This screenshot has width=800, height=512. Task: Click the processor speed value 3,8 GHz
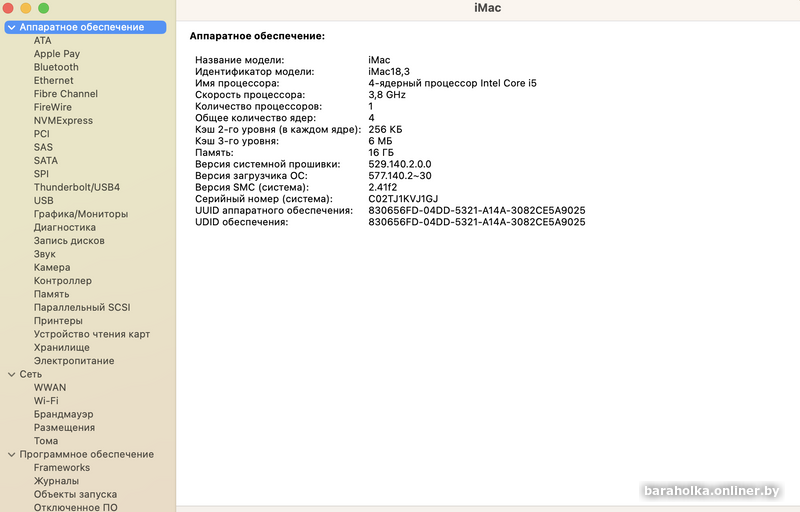pos(387,95)
